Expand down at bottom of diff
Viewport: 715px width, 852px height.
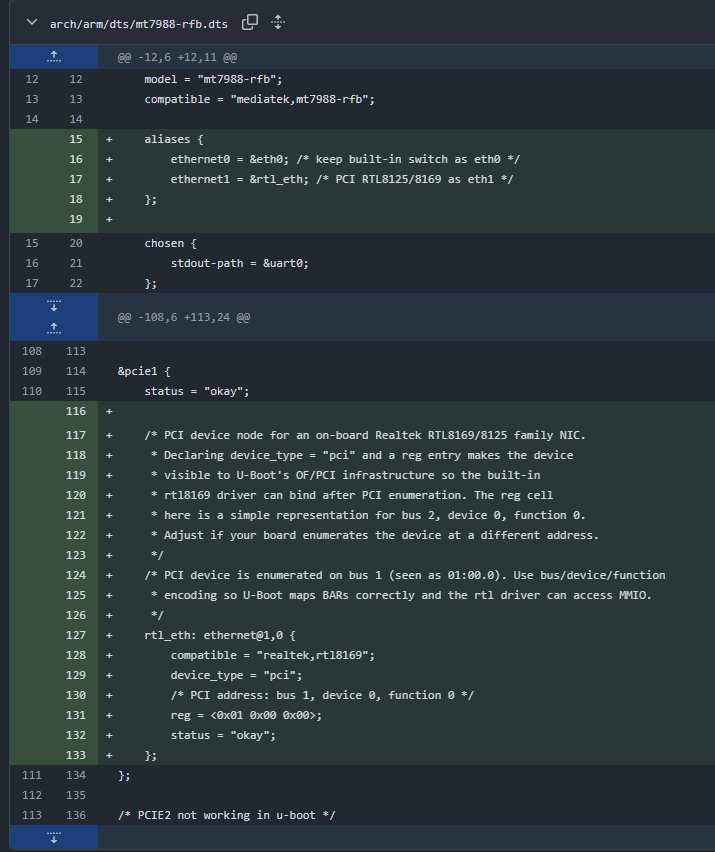click(54, 838)
